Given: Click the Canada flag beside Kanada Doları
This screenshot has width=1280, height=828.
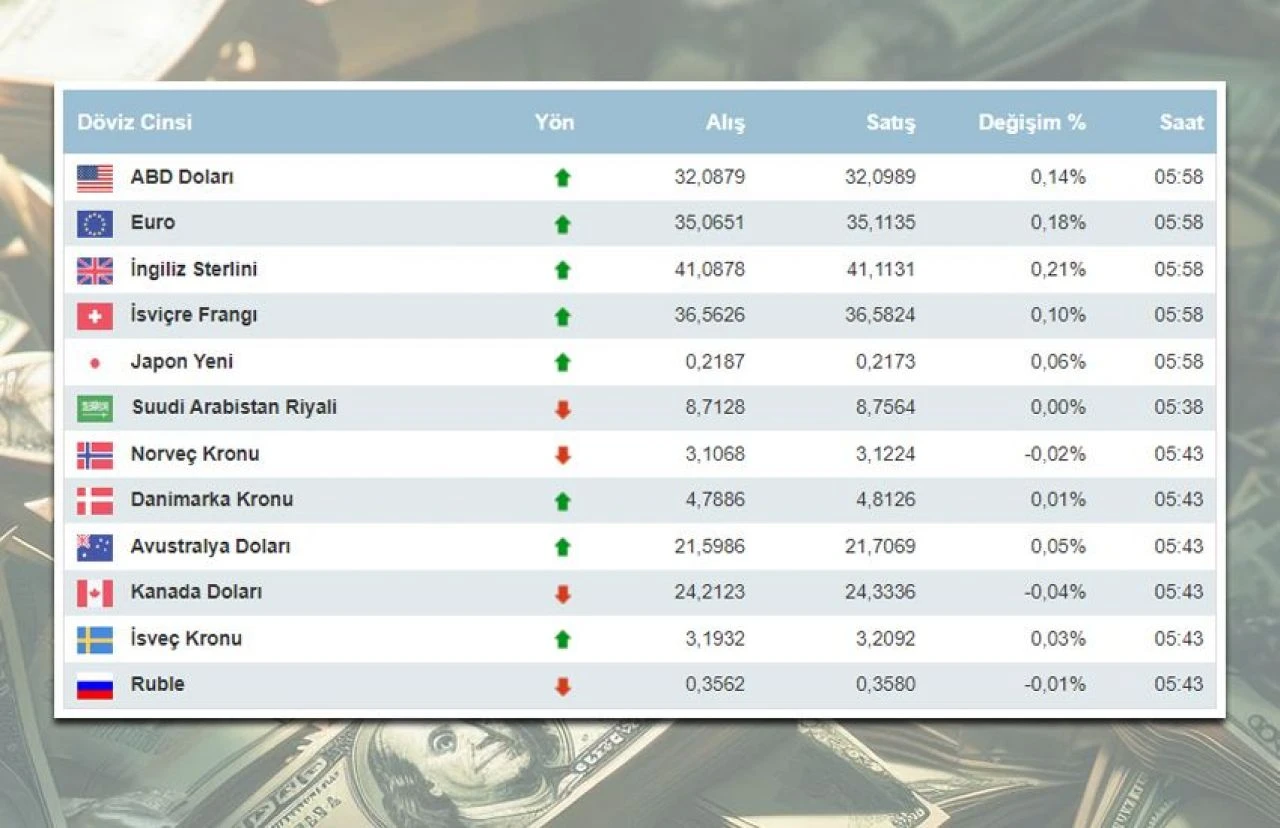Looking at the screenshot, I should click(x=94, y=592).
